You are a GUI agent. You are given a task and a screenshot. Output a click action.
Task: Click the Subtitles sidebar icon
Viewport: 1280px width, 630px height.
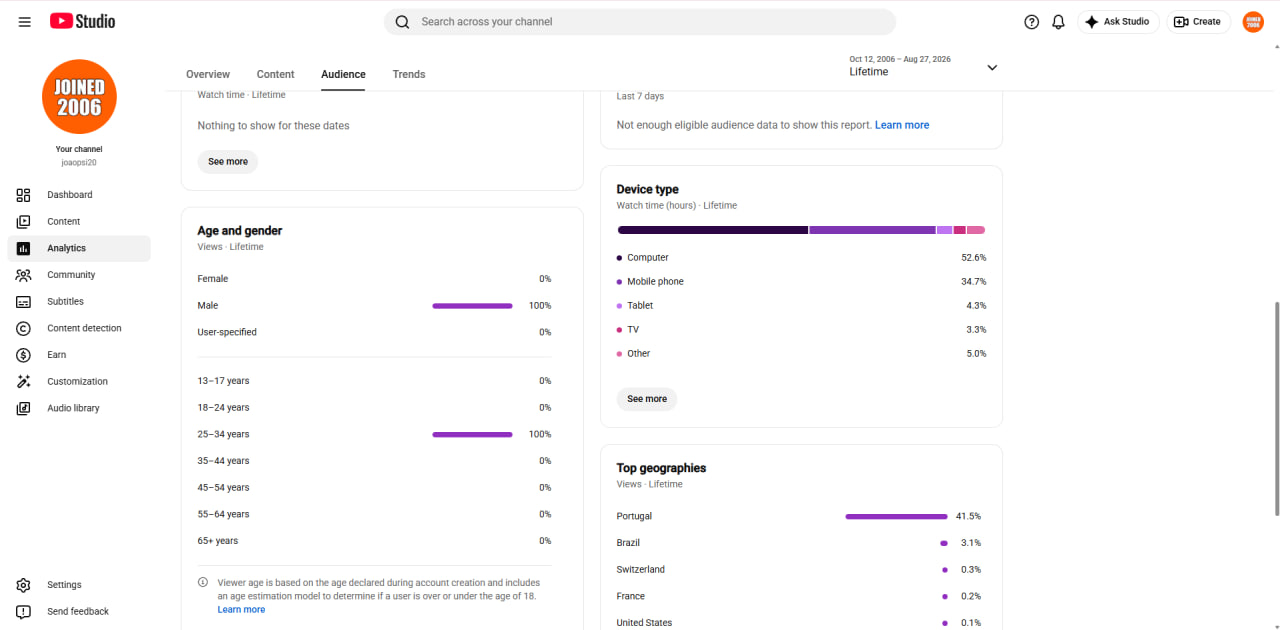tap(24, 302)
